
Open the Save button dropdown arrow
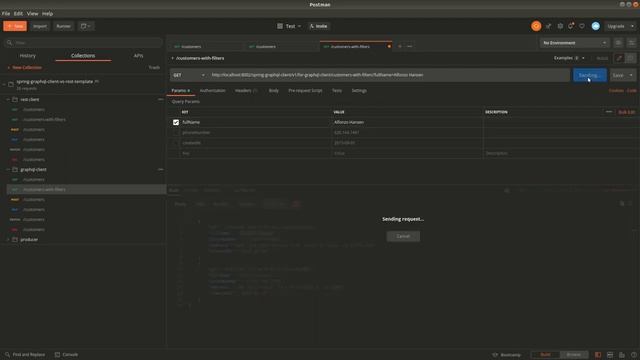631,75
